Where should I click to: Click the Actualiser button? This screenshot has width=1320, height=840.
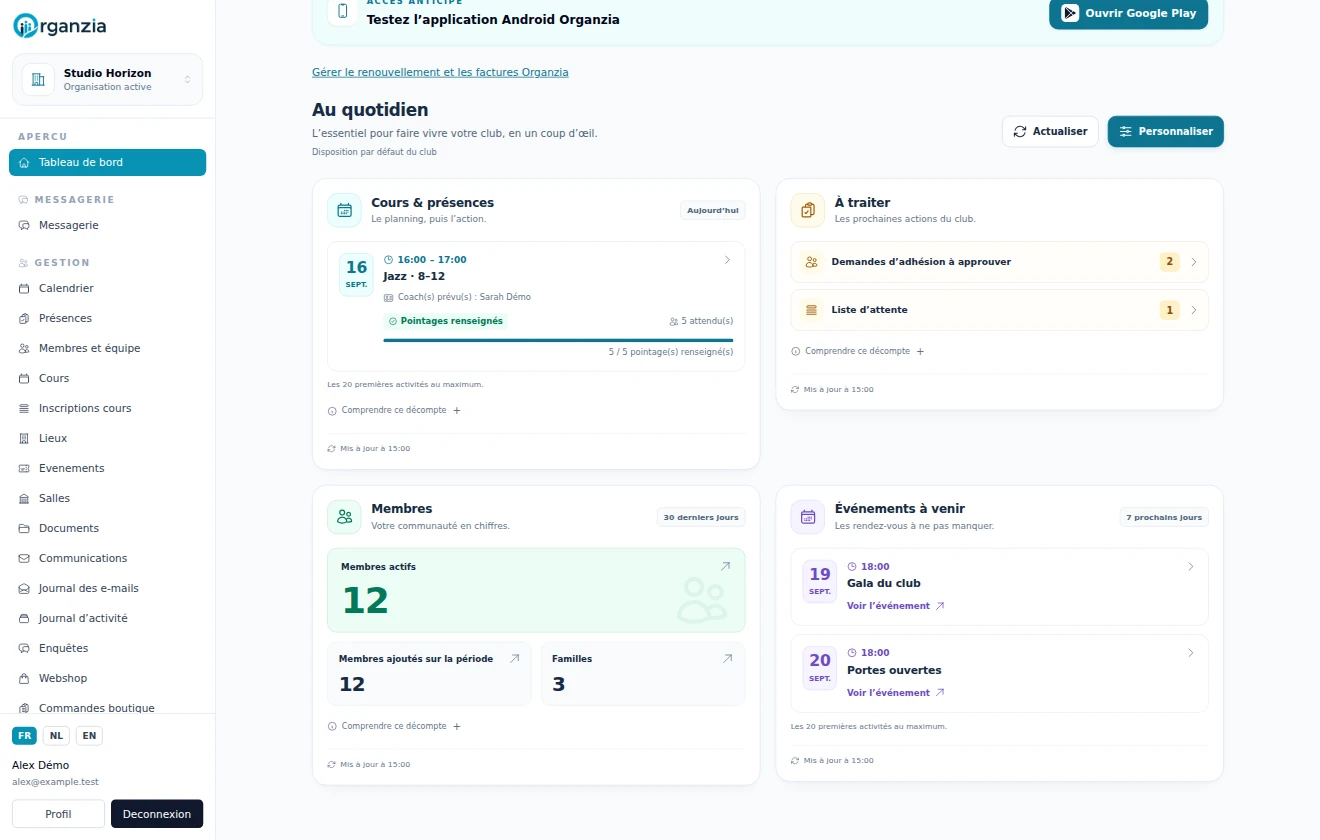click(x=1050, y=131)
